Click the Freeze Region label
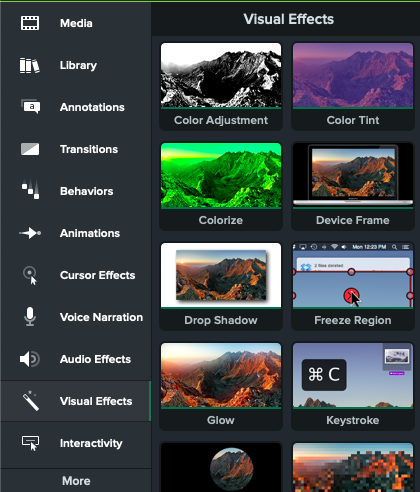Viewport: 420px width, 492px height. (x=353, y=320)
